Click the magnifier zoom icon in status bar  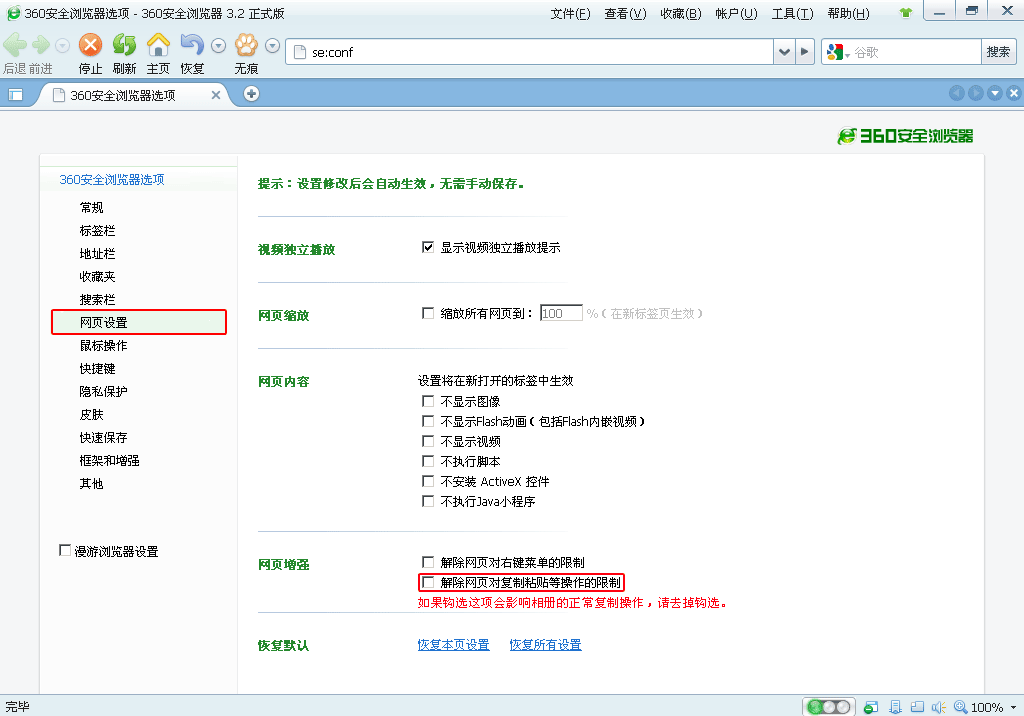tap(961, 707)
